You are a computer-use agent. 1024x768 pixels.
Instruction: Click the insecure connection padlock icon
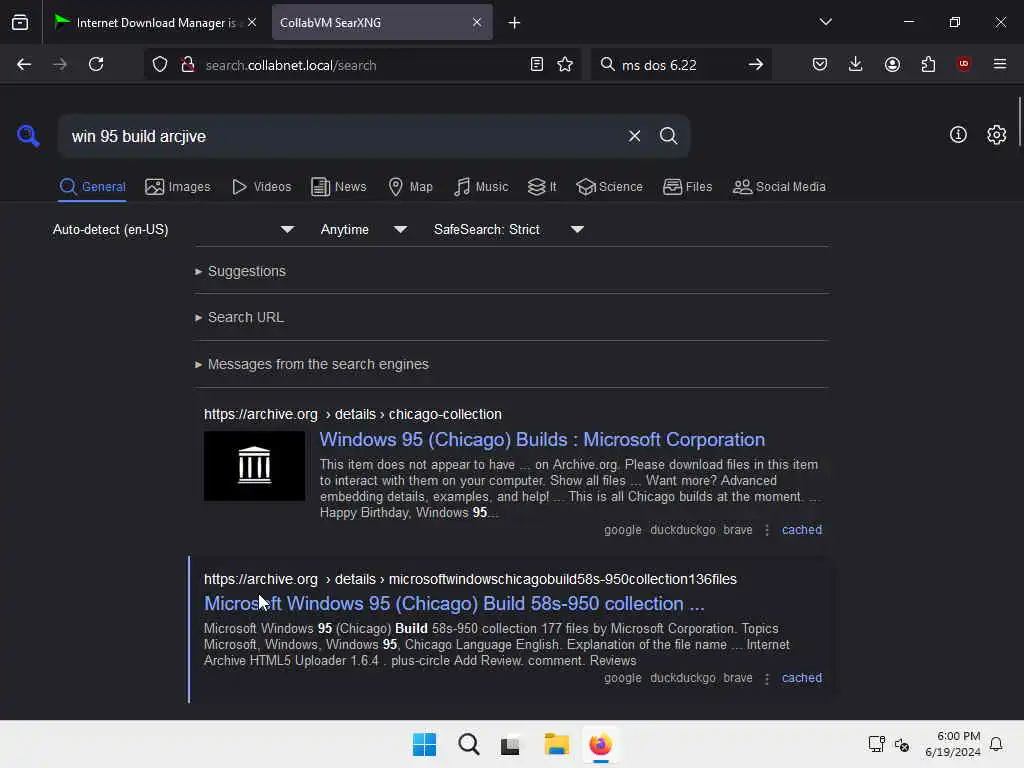tap(187, 64)
